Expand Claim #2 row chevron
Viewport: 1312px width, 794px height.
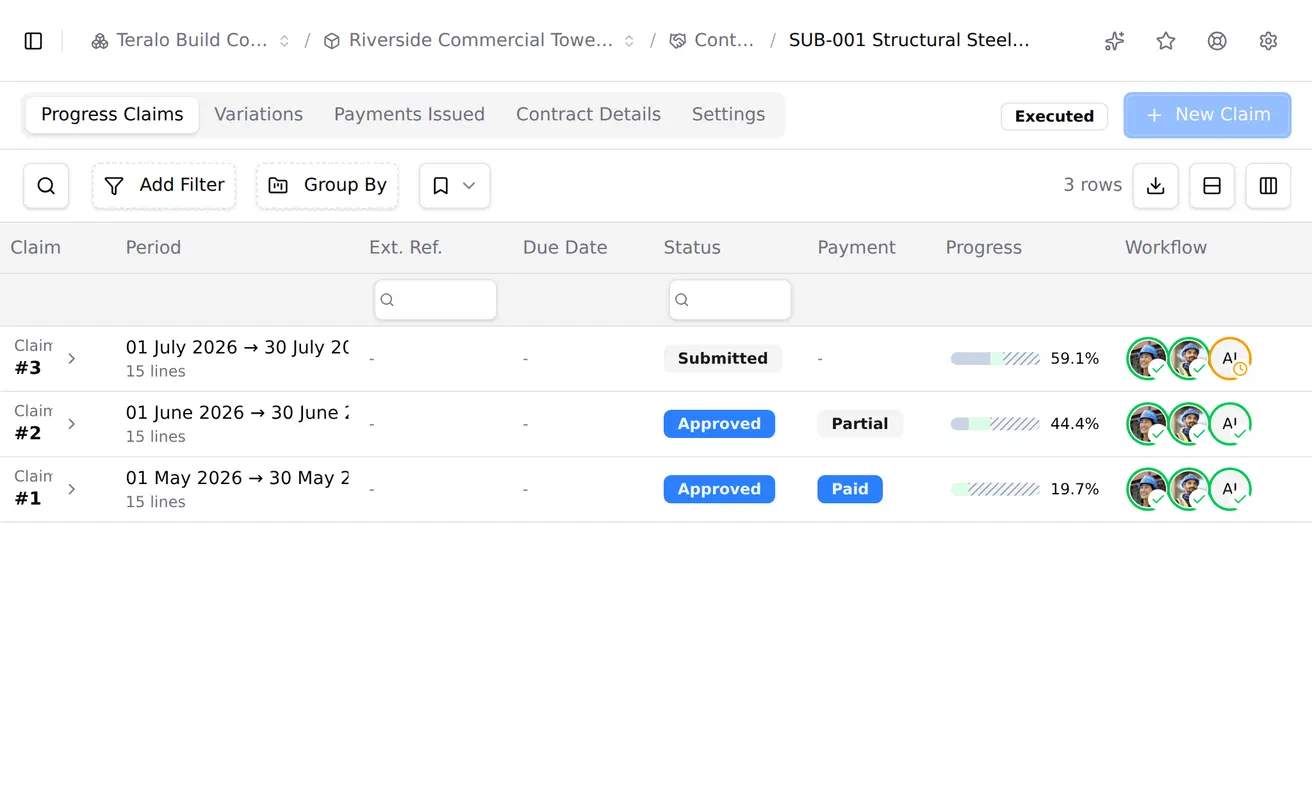coord(71,424)
